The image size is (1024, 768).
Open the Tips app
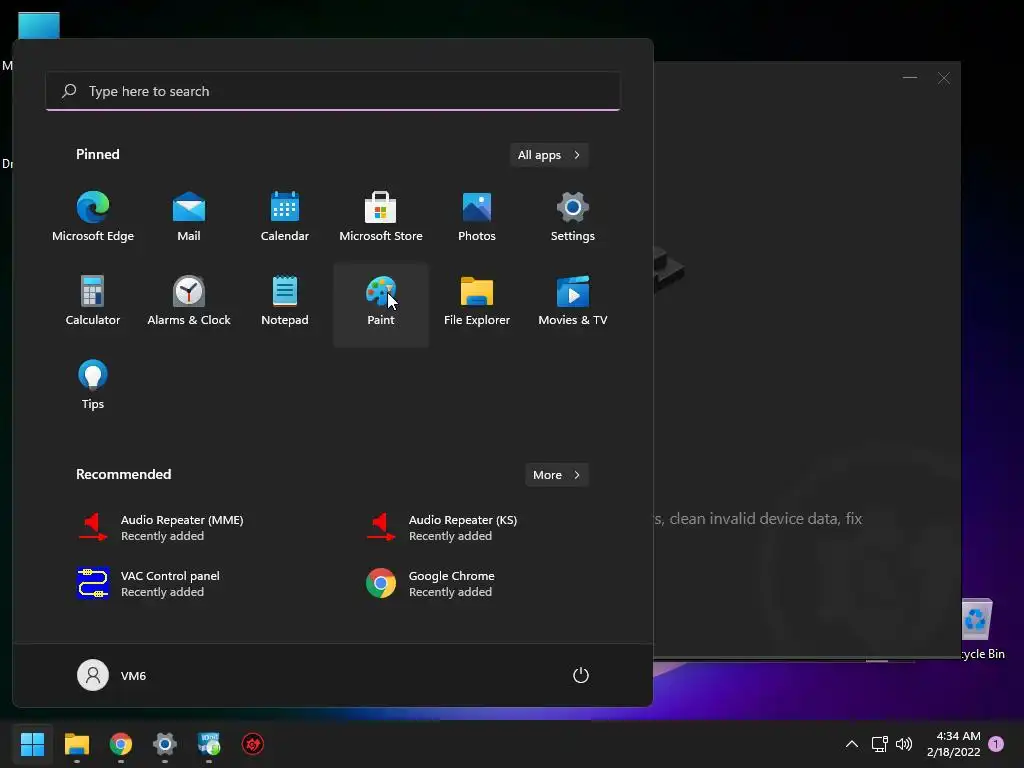click(x=93, y=385)
